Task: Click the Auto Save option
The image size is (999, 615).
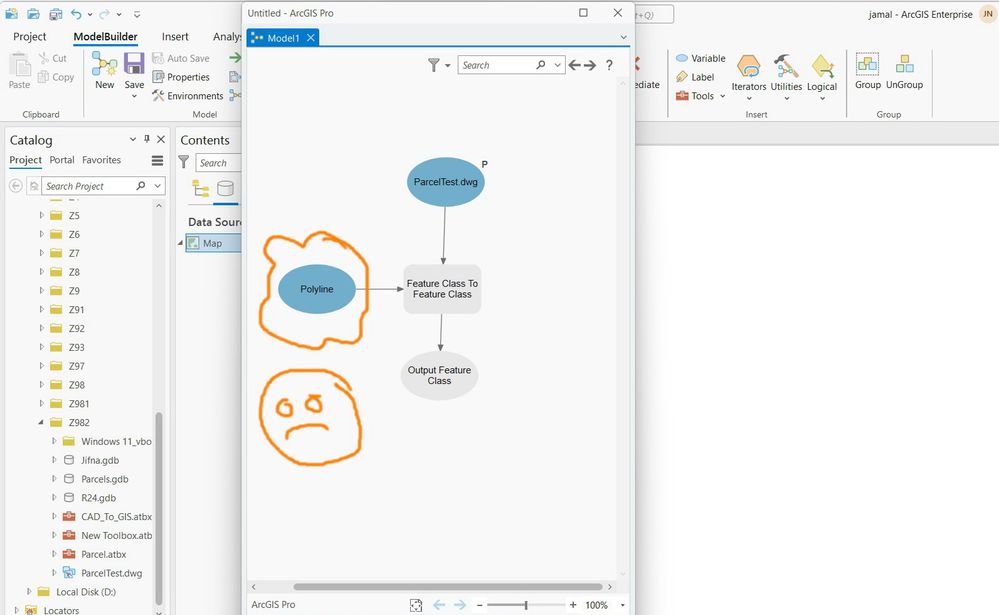Action: point(181,58)
